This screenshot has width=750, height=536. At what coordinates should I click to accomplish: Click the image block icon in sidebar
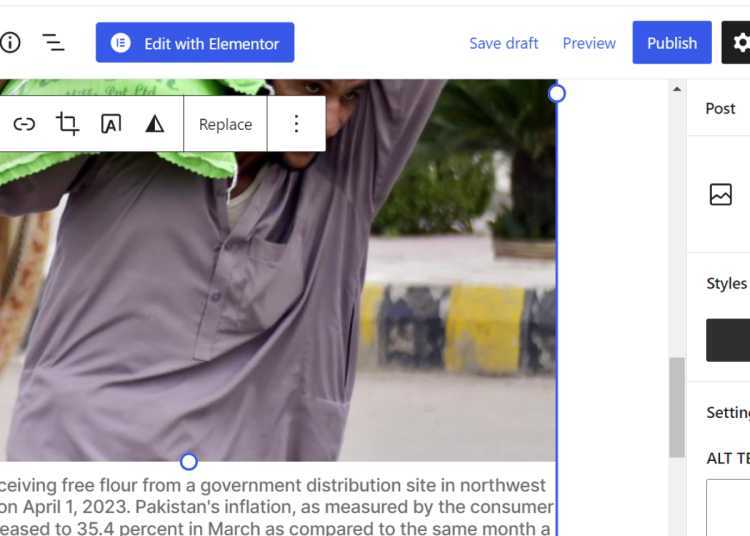pyautogui.click(x=721, y=195)
